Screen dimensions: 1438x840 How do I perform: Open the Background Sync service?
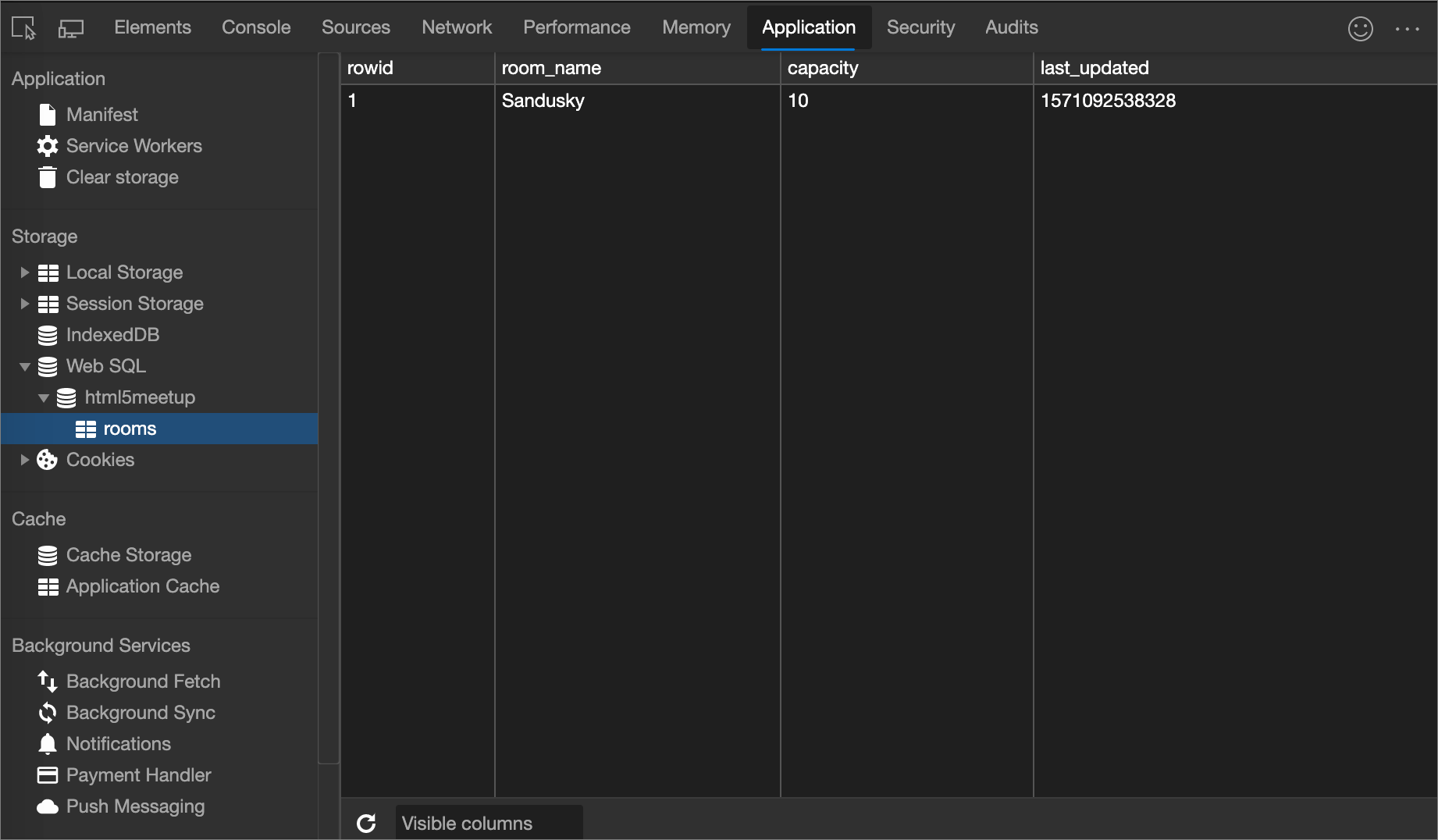pos(141,713)
